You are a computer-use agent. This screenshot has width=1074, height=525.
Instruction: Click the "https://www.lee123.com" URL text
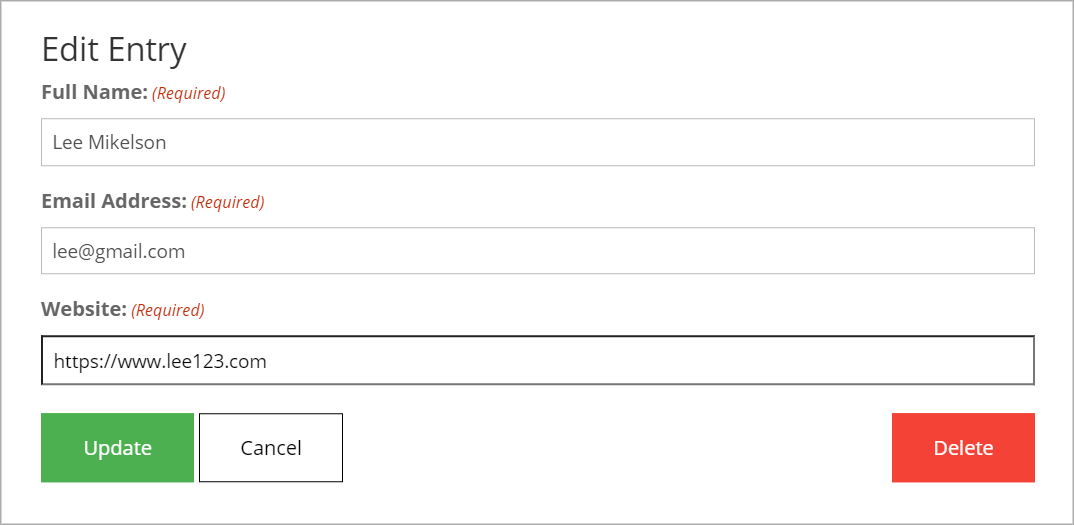pos(160,361)
